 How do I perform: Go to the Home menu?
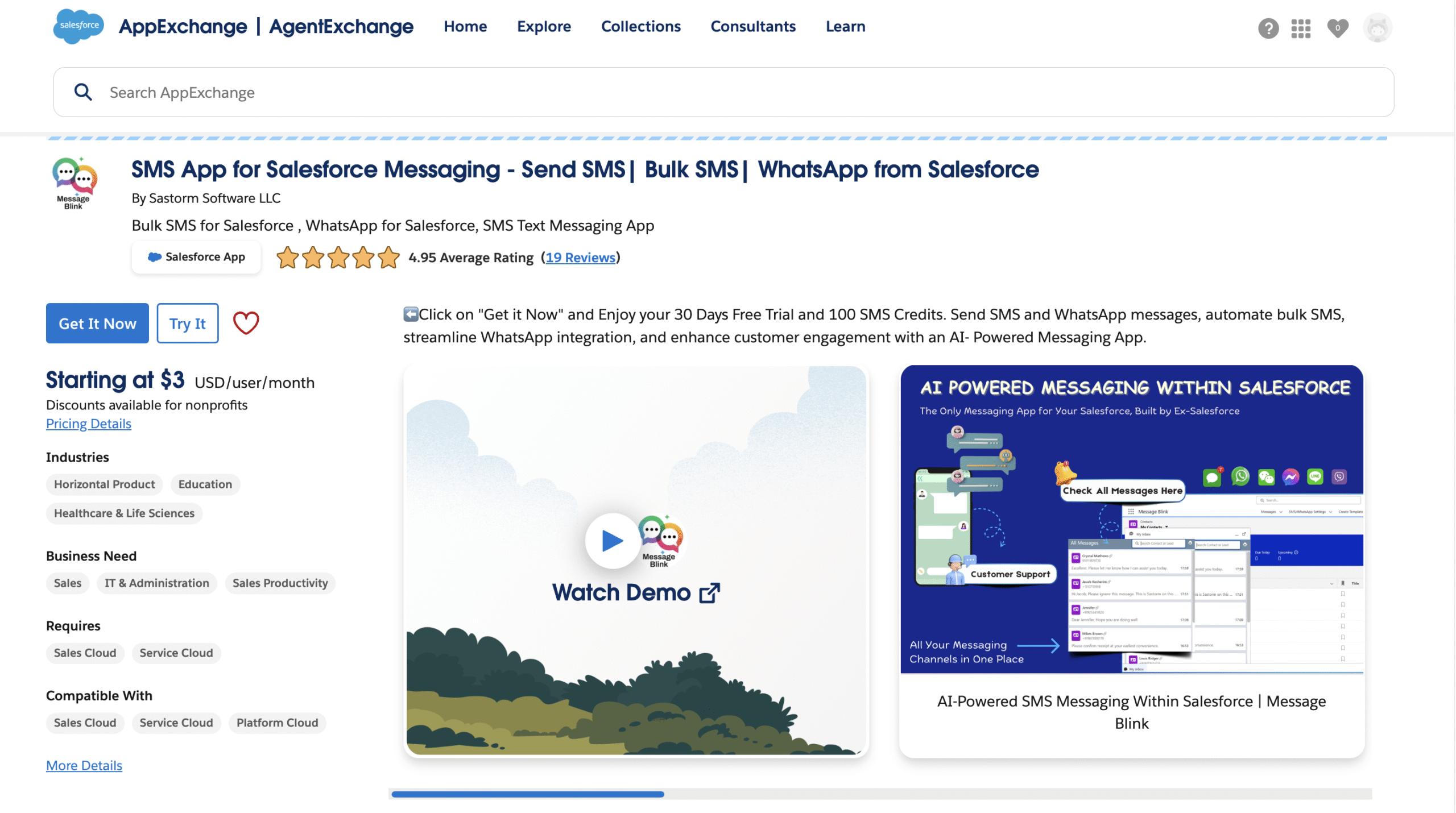click(465, 26)
